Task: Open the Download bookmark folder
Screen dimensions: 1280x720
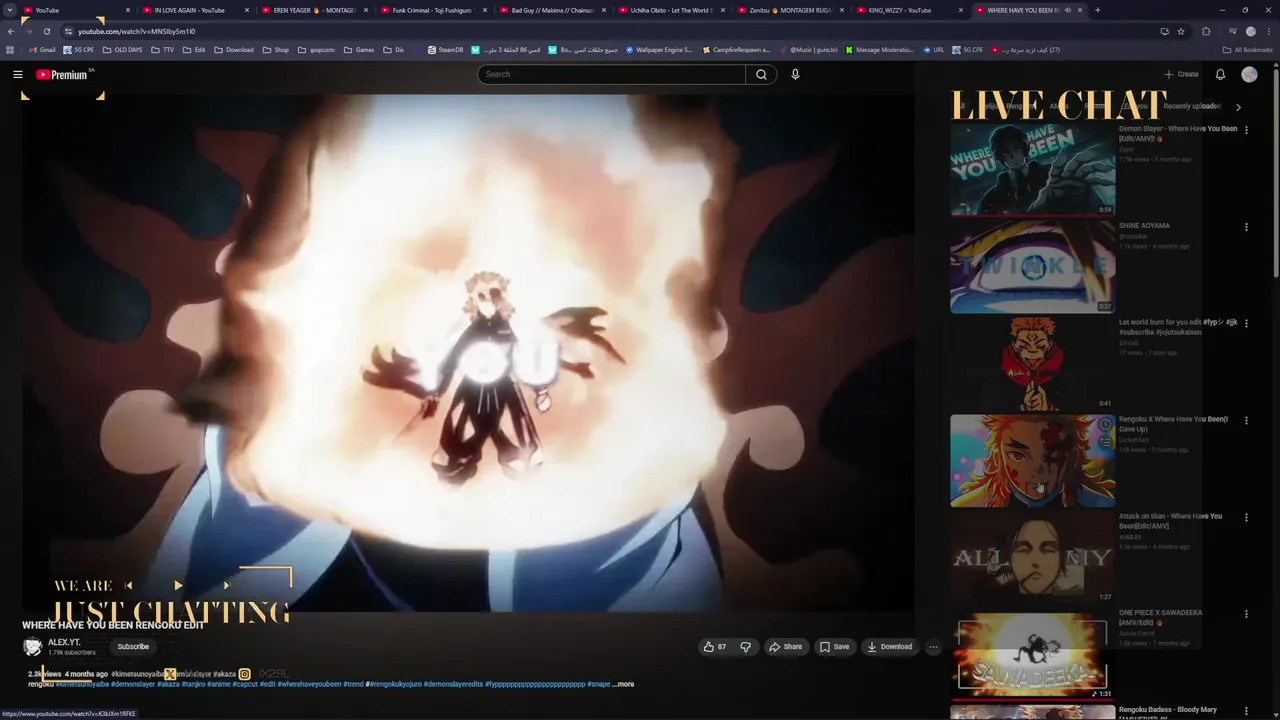Action: pyautogui.click(x=233, y=50)
